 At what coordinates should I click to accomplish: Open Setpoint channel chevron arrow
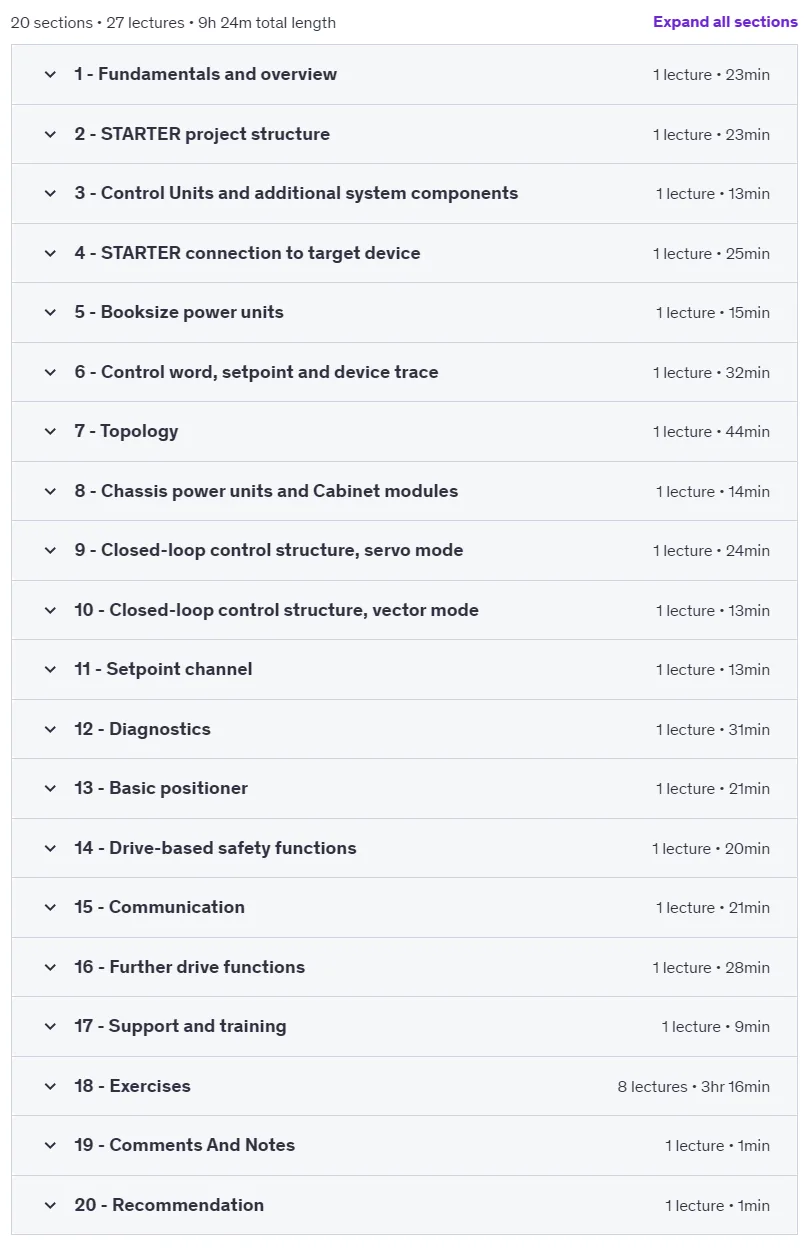click(50, 669)
